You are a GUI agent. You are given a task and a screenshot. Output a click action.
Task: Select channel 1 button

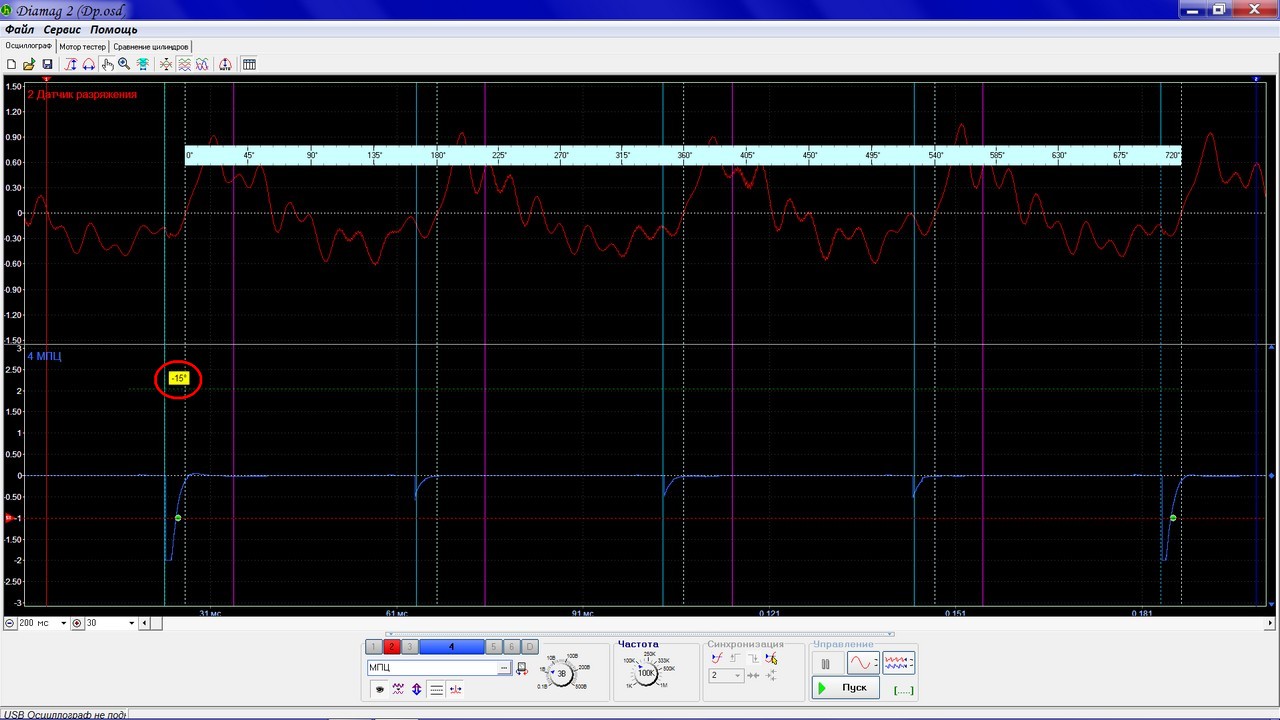[374, 647]
